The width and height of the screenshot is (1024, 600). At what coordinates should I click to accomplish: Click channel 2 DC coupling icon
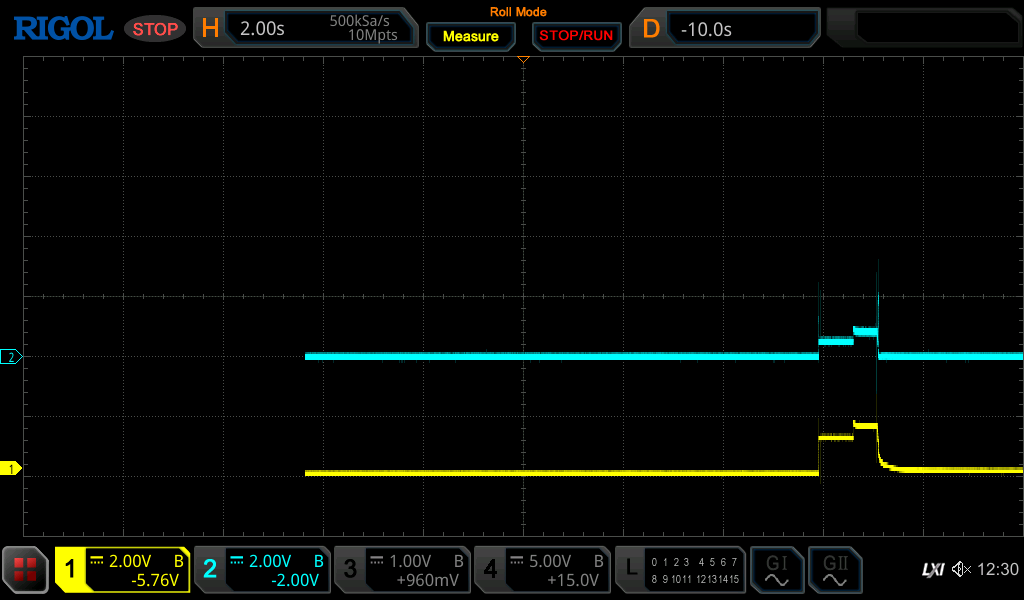(x=236, y=561)
